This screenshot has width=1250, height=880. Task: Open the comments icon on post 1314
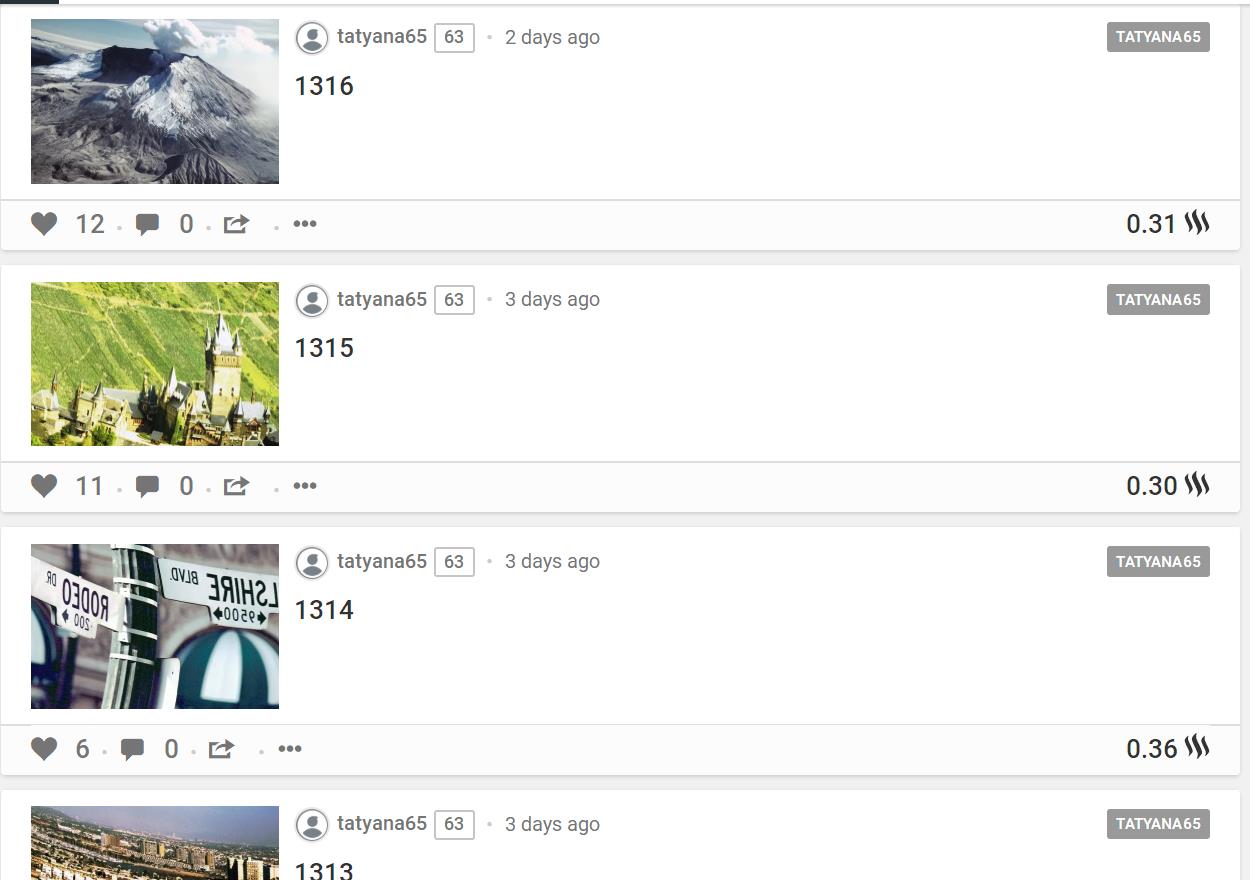(132, 749)
